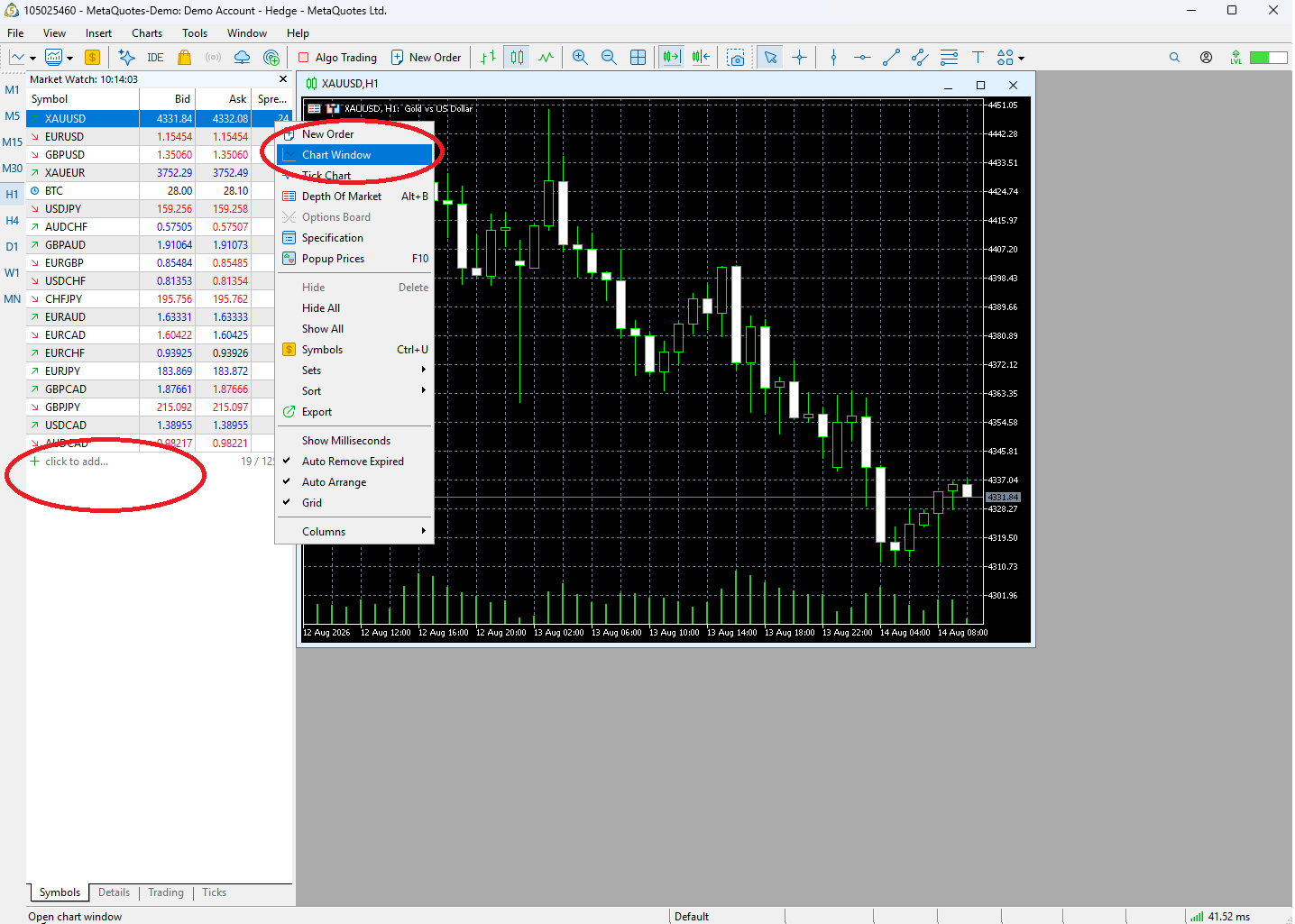Screen dimensions: 1295x924
Task: Draw a horizontal line tool
Action: coord(862,57)
